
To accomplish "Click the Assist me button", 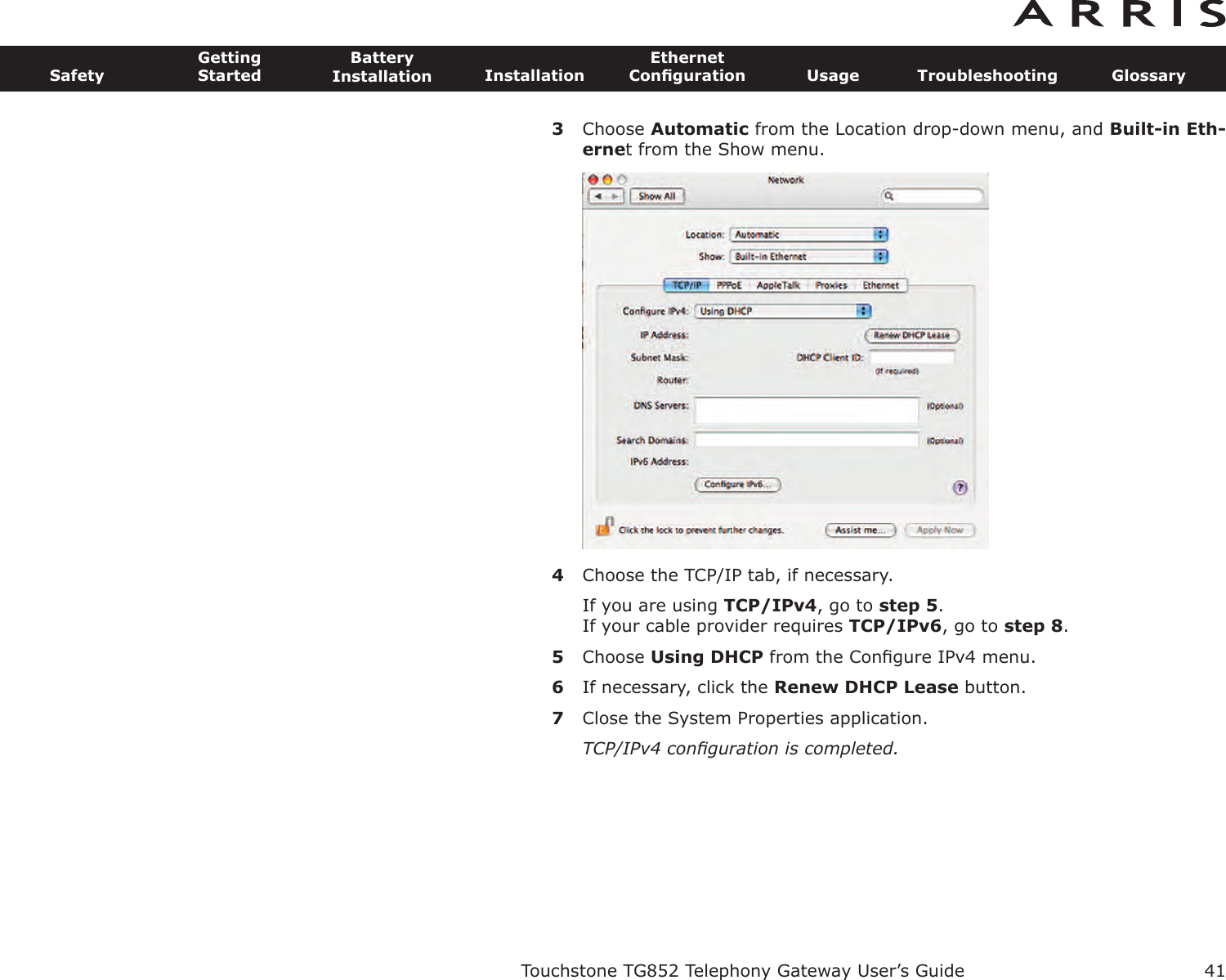I will 861,530.
